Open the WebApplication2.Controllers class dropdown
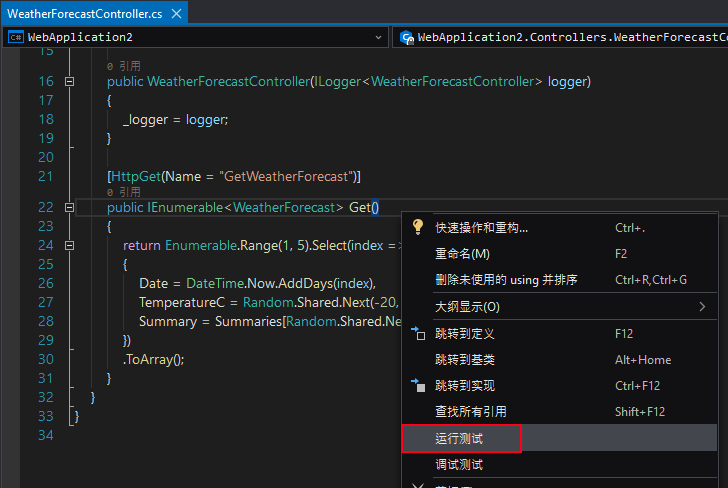 [x=560, y=37]
